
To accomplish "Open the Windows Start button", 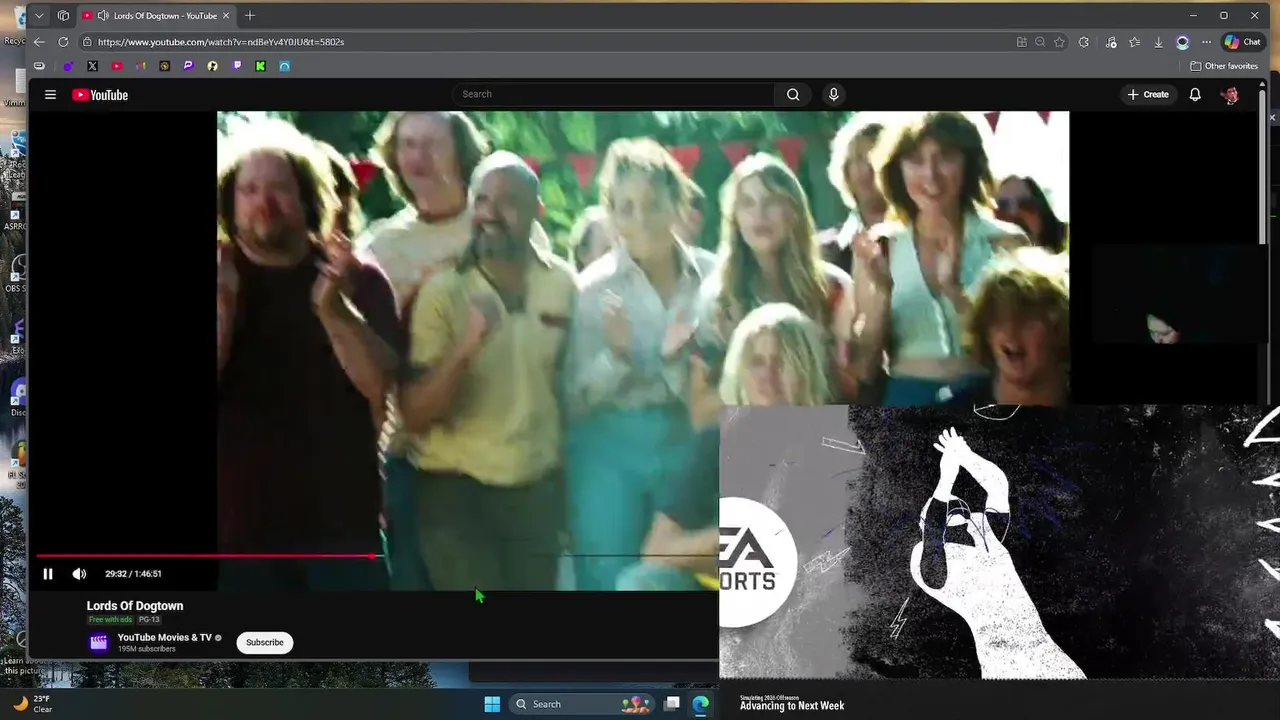I will (492, 704).
